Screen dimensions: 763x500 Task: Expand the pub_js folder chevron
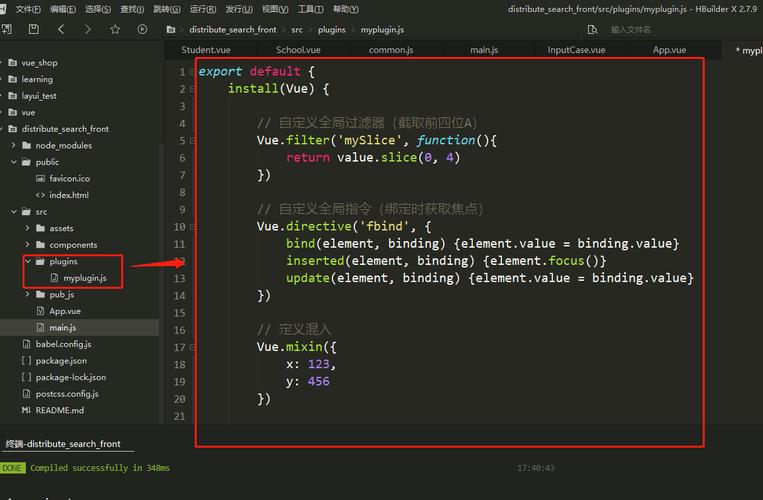coord(27,294)
